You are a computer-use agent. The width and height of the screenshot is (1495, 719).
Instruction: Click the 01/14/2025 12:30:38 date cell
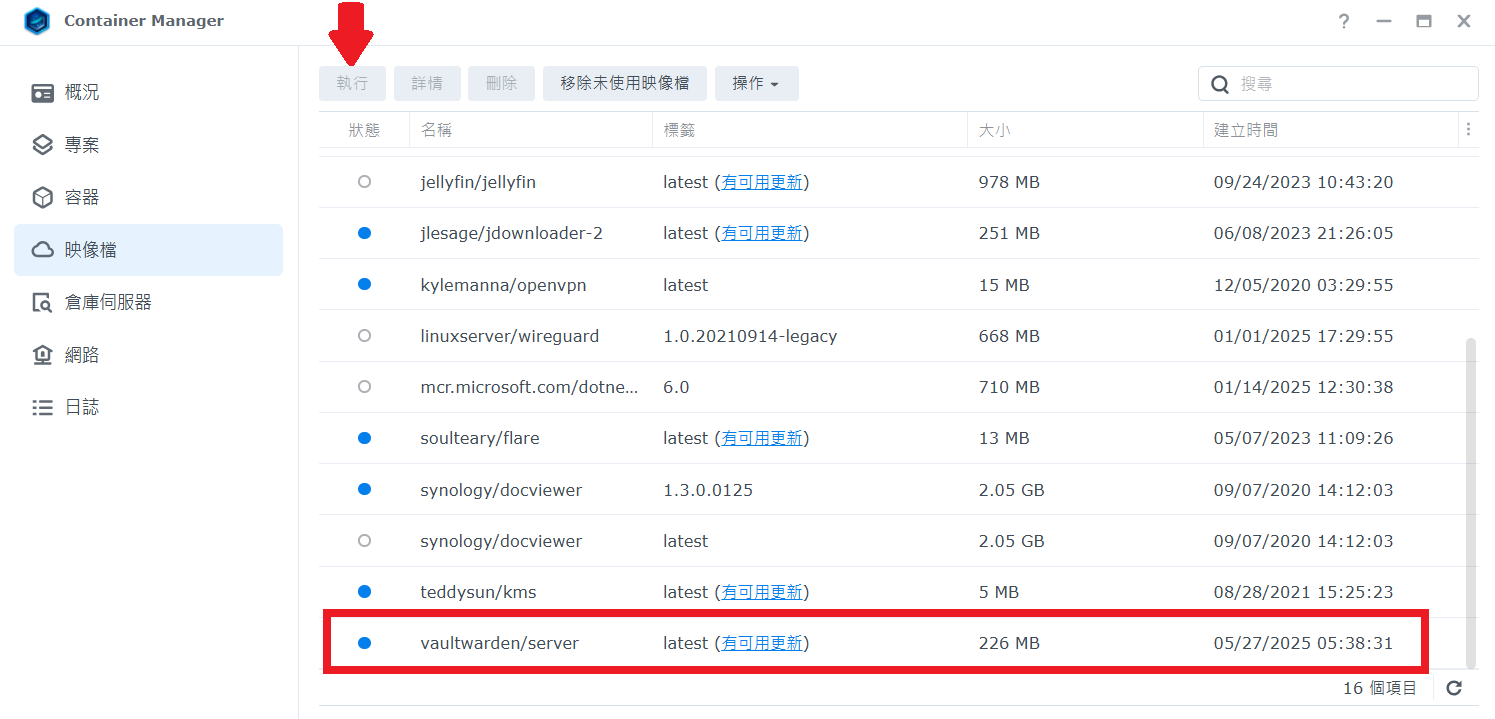coord(1303,387)
